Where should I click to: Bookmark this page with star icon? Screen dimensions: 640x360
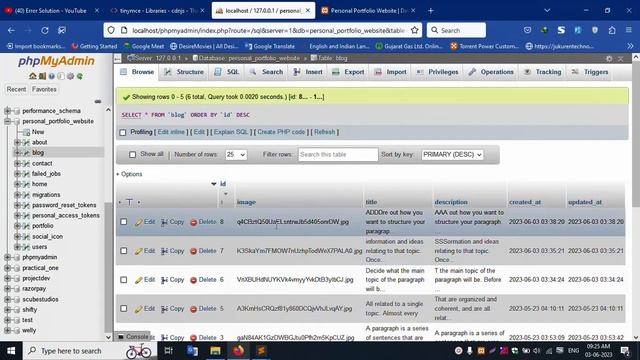(415, 30)
